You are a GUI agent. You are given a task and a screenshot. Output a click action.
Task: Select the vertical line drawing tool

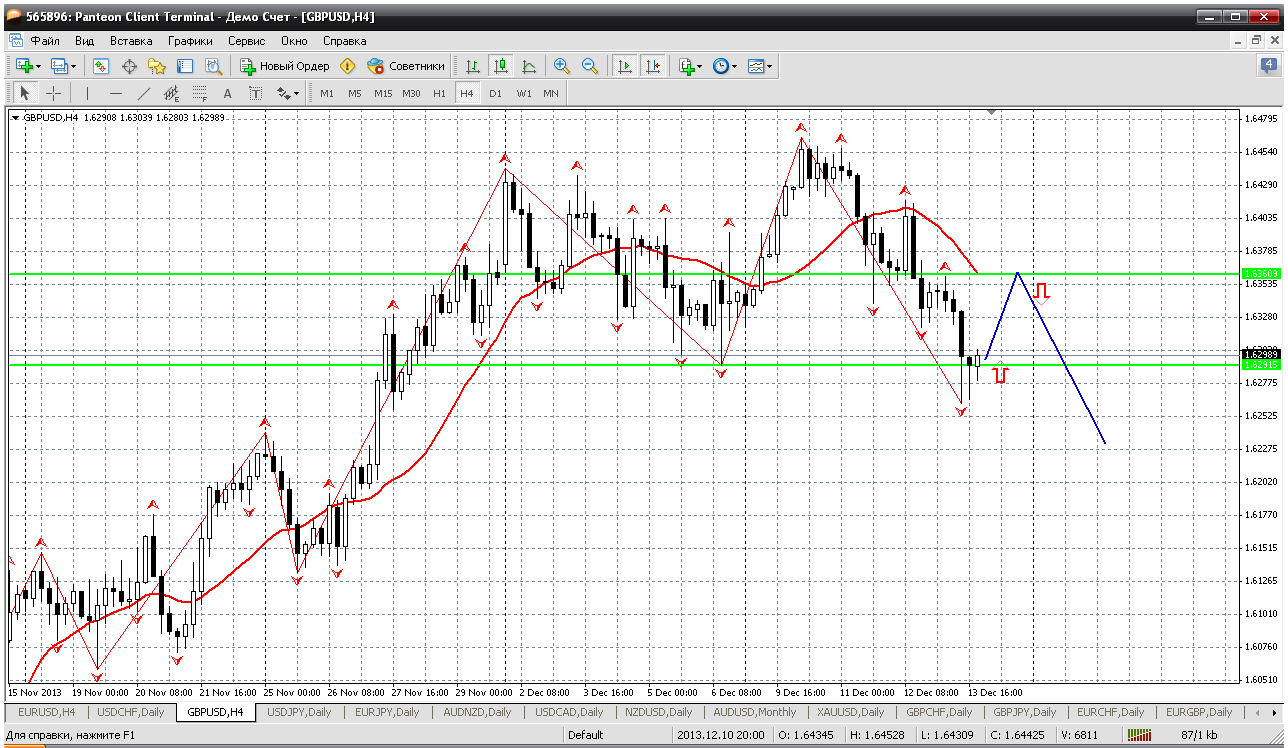coord(87,93)
